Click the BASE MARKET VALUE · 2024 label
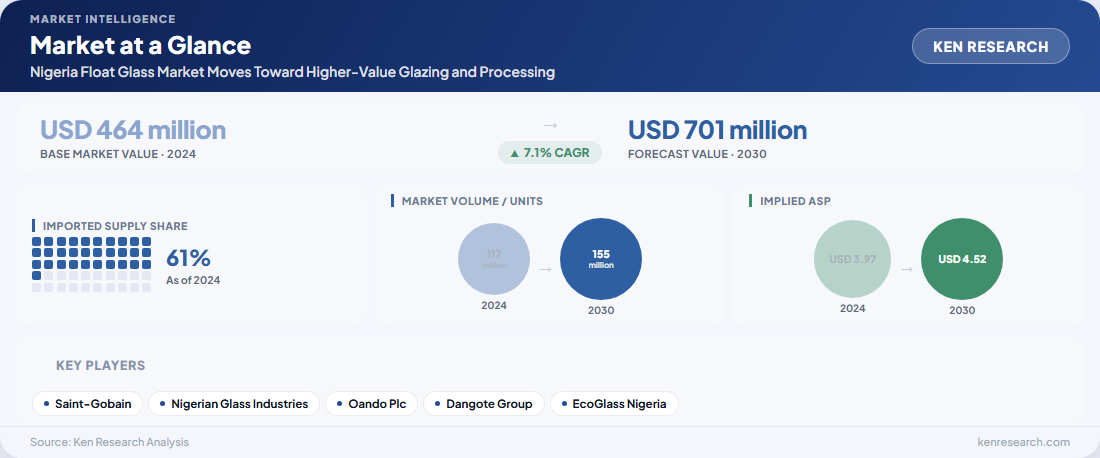1100x458 pixels. pos(118,154)
